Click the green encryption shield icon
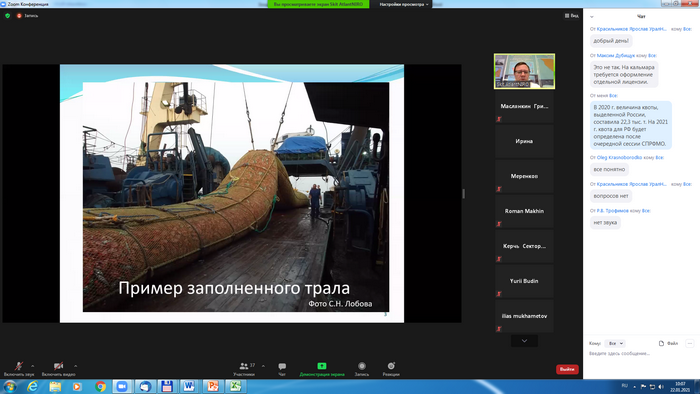Screen dimensions: 700x394 click(8, 16)
